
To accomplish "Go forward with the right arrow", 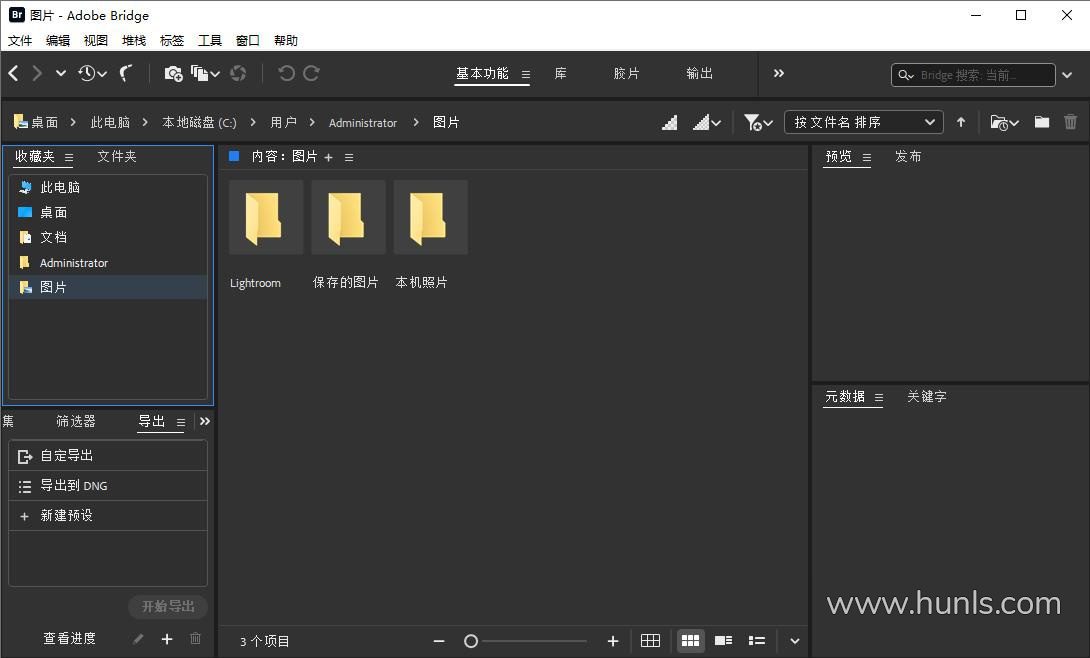I will pos(38,73).
